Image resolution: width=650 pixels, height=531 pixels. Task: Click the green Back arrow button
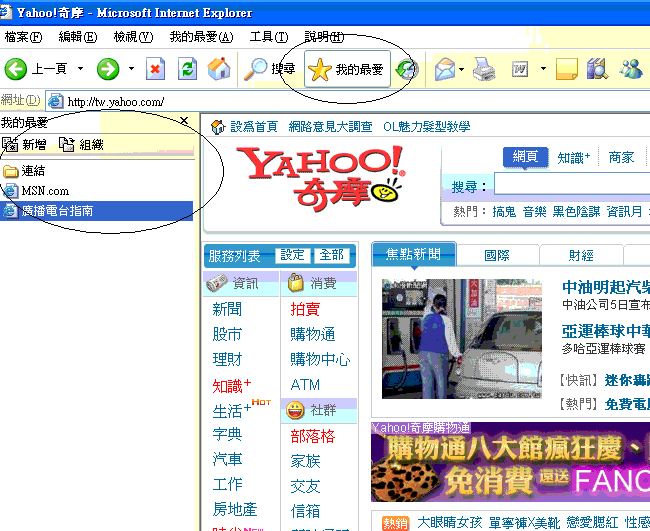(x=16, y=69)
